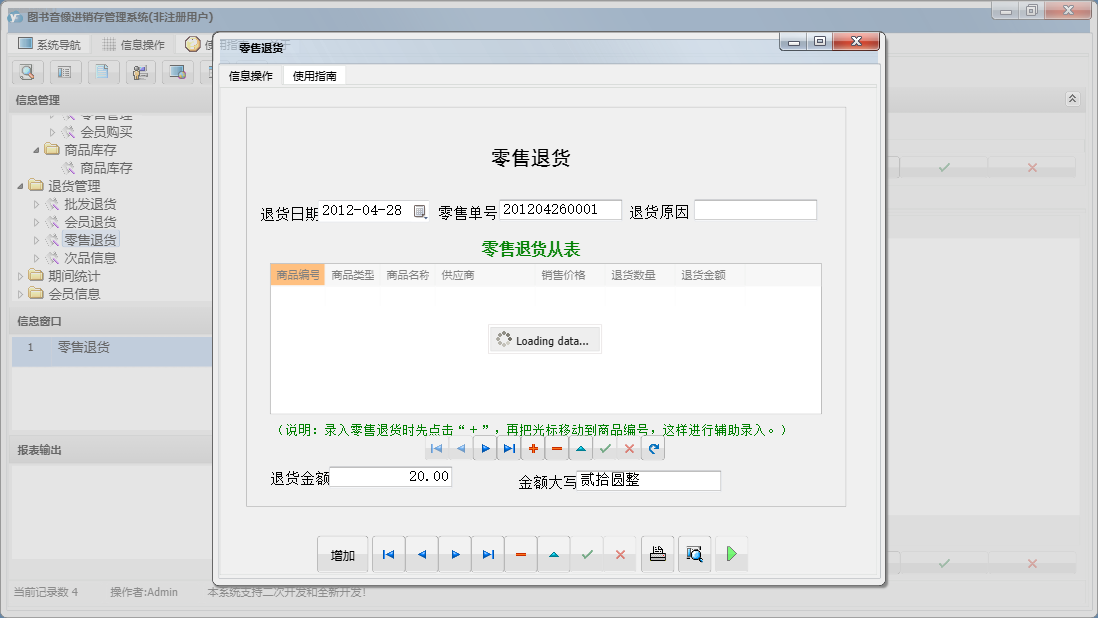Image resolution: width=1098 pixels, height=618 pixels.
Task: Click the red plus icon to add return item
Action: (532, 448)
